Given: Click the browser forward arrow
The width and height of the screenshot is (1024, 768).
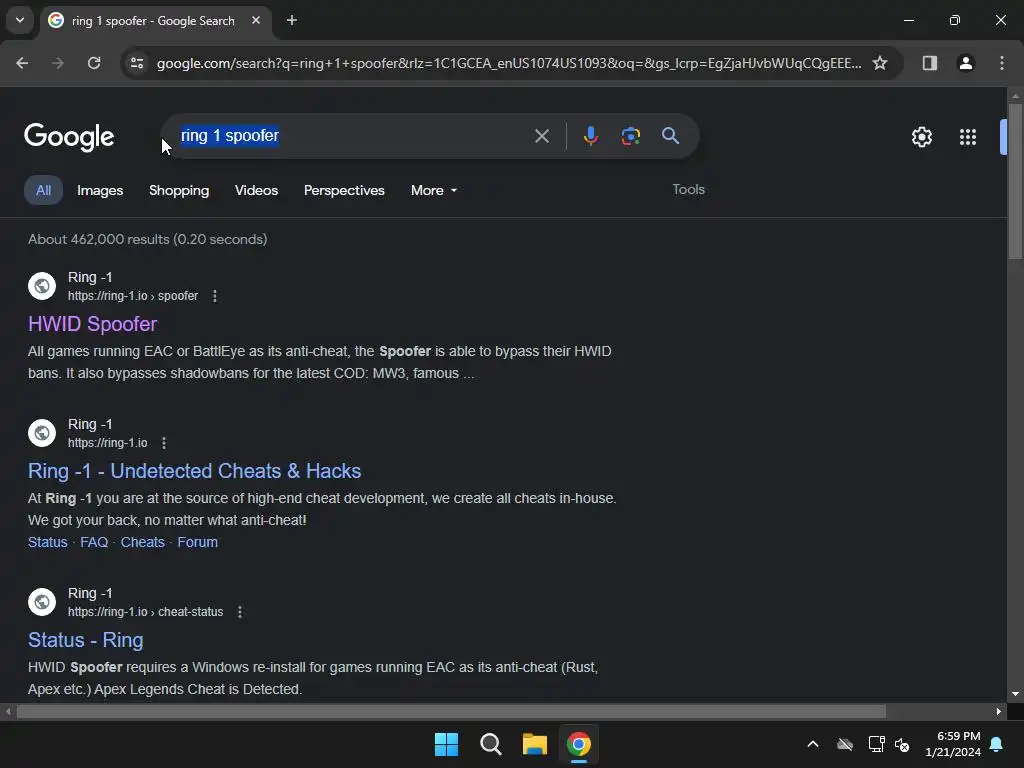Looking at the screenshot, I should click(x=57, y=63).
